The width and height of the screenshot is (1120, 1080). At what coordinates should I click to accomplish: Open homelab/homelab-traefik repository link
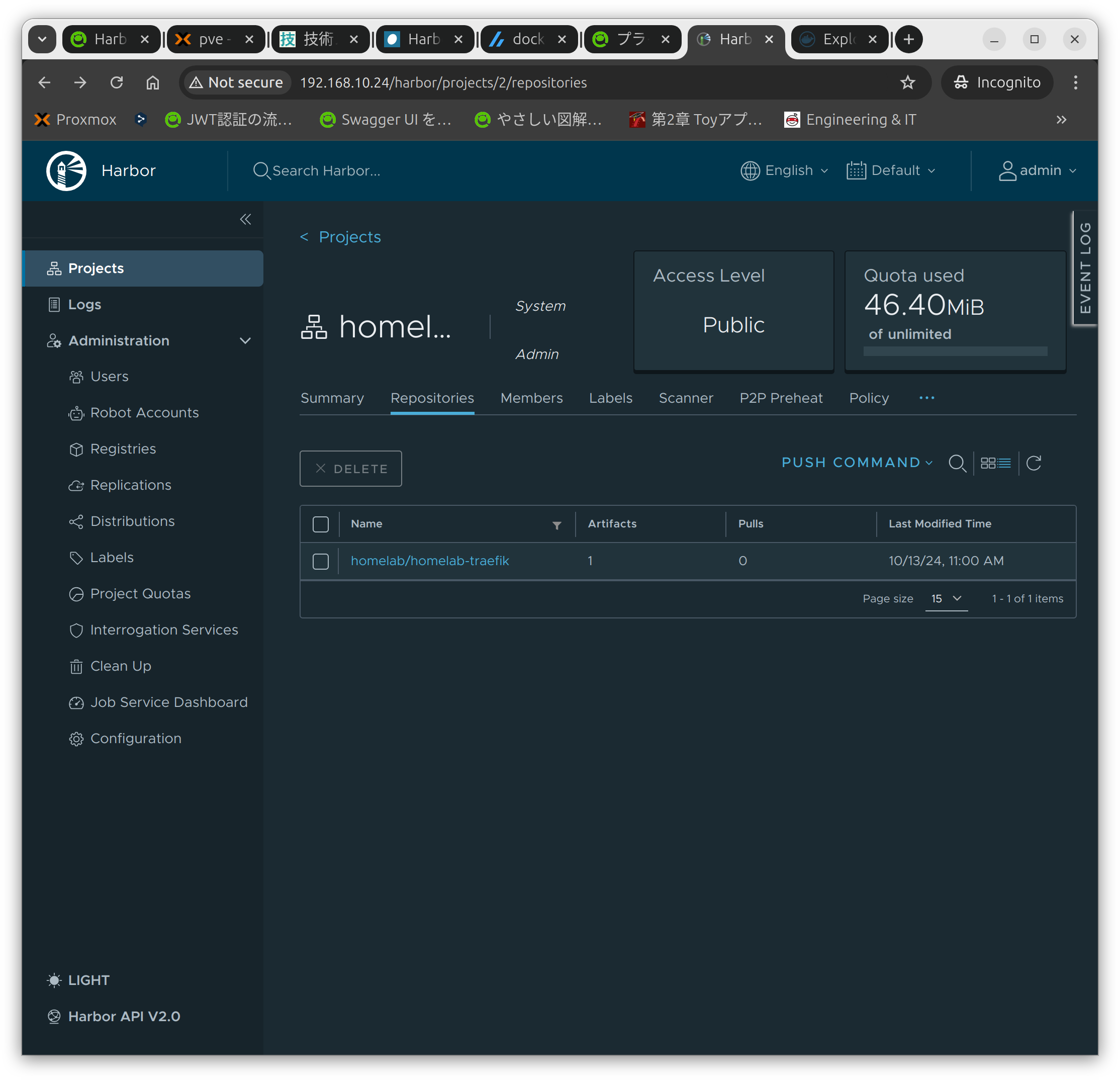point(430,561)
